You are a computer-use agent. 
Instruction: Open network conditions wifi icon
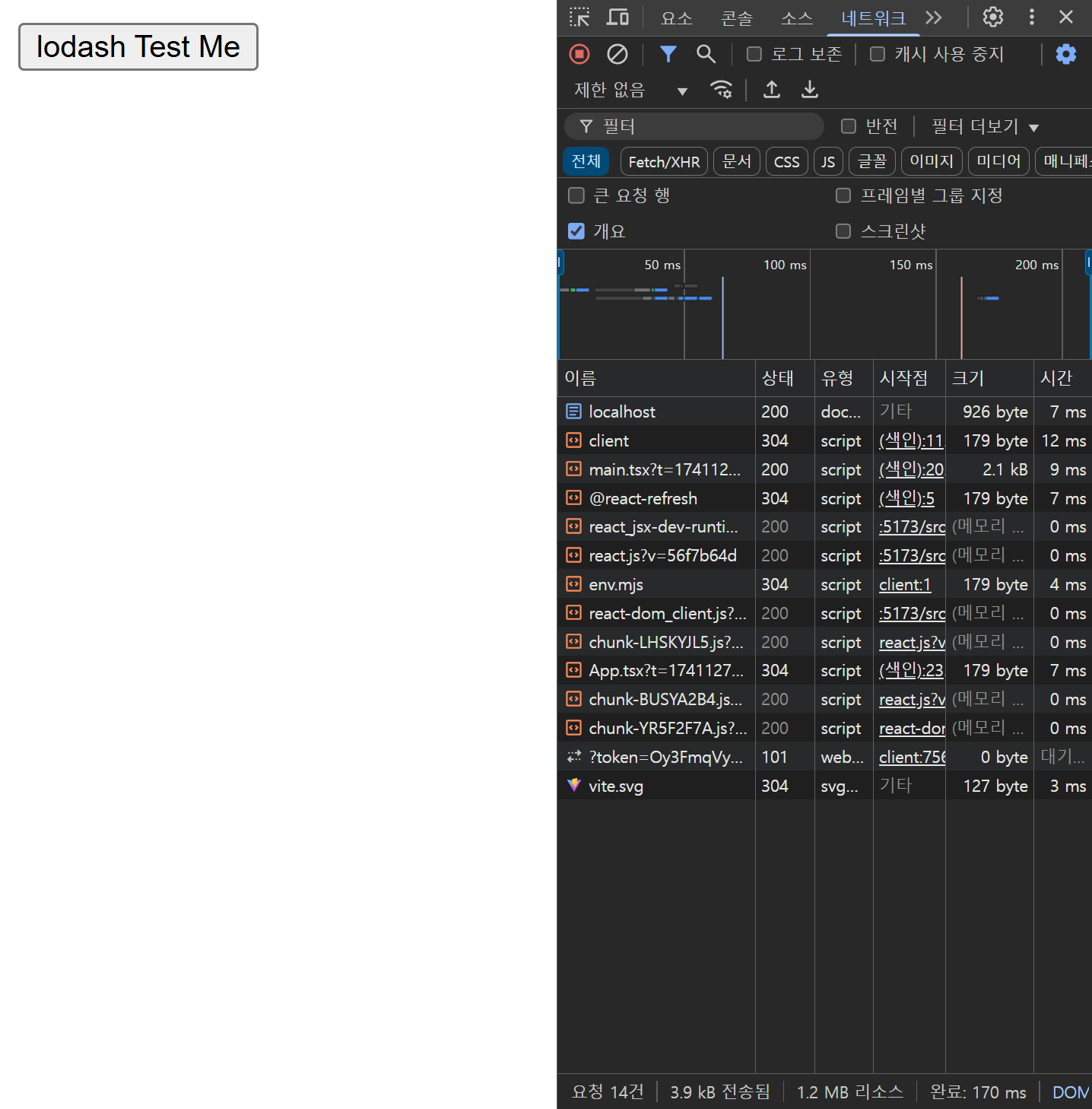721,90
